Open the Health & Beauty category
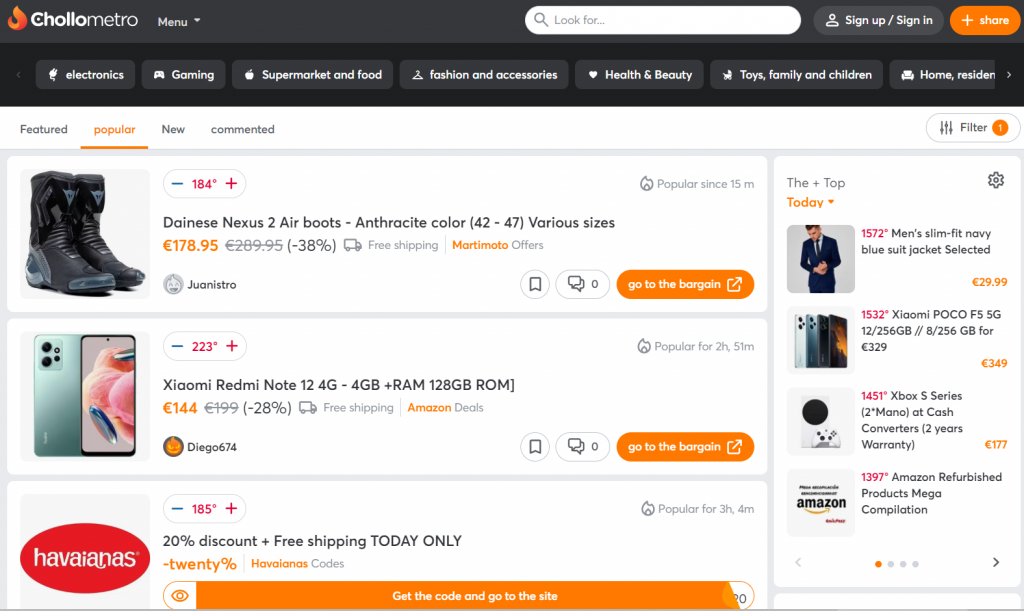Viewport: 1024px width, 611px height. (x=639, y=75)
